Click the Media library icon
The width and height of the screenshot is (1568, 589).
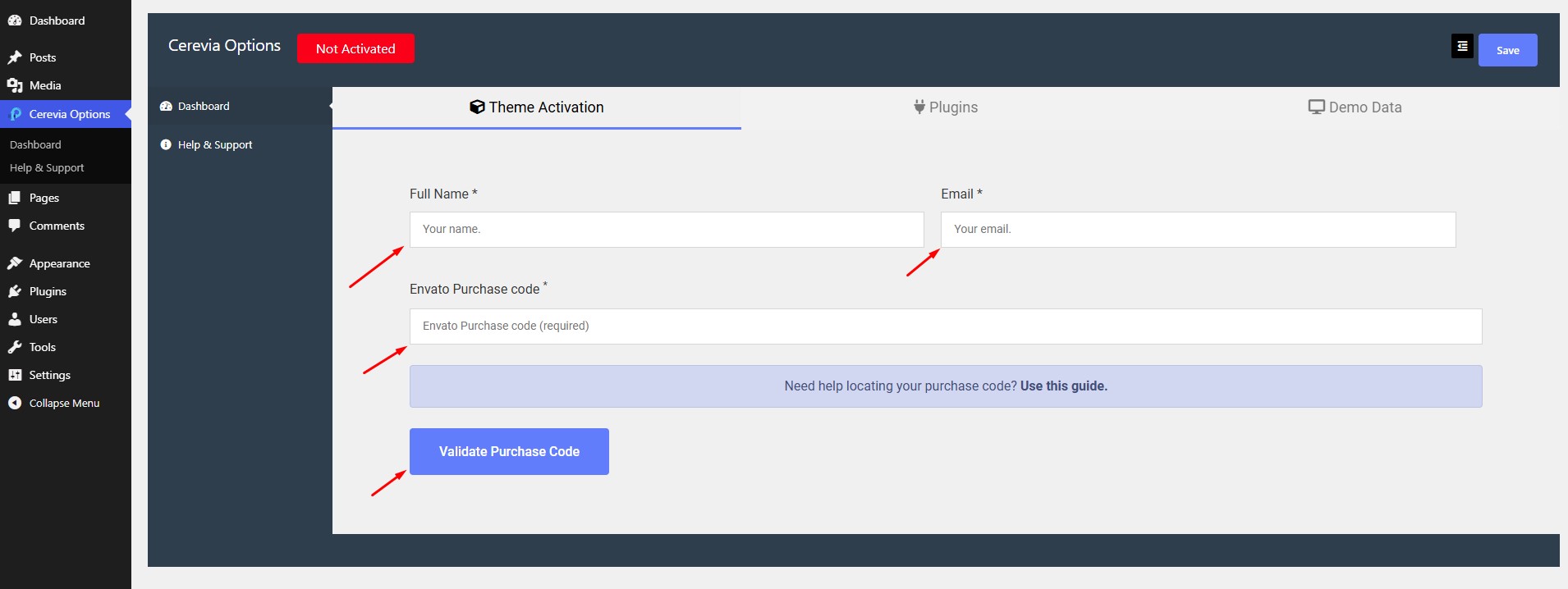[15, 85]
